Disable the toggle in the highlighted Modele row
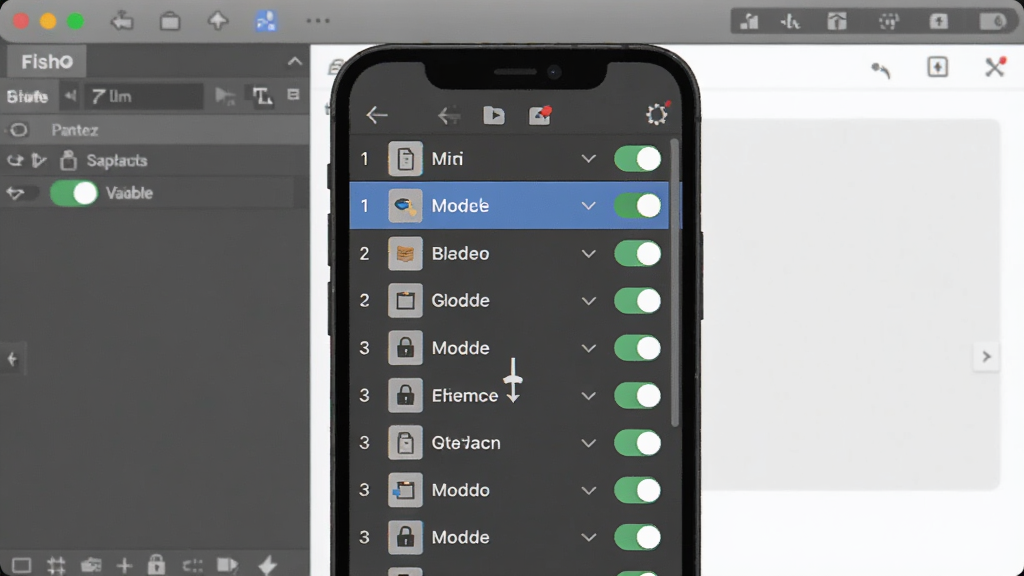The image size is (1024, 576). (x=637, y=206)
